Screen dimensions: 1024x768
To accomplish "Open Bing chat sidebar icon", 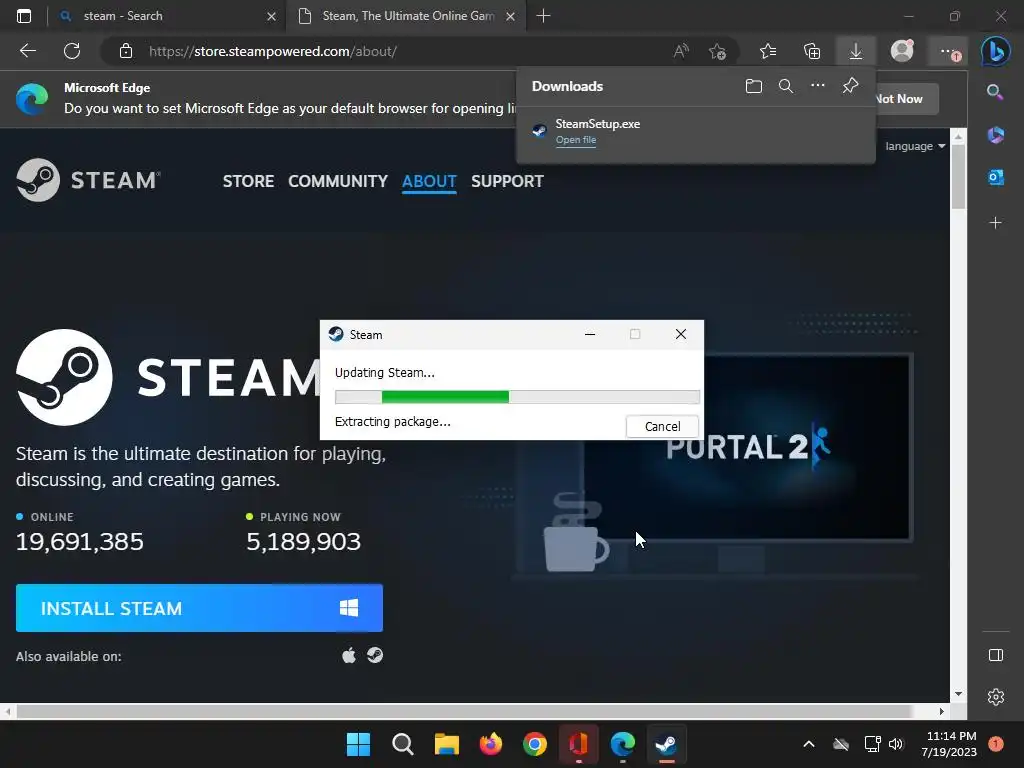I will [995, 51].
